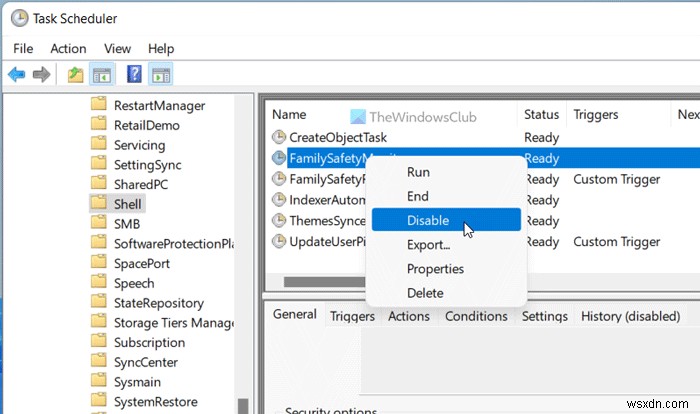Click Custom Trigger in UpdateUserPicture row
Screen dimensions: 700x414
[617, 242]
